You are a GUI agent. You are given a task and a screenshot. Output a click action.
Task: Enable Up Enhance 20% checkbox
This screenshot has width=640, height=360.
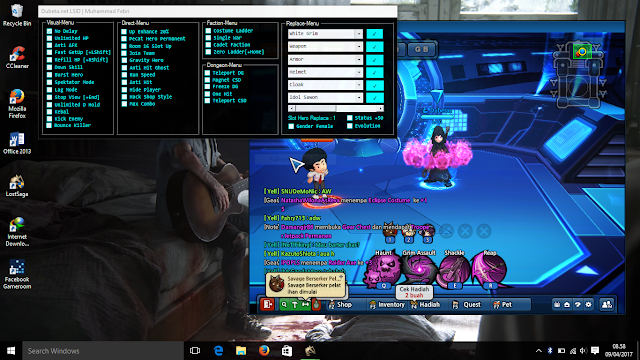124,31
